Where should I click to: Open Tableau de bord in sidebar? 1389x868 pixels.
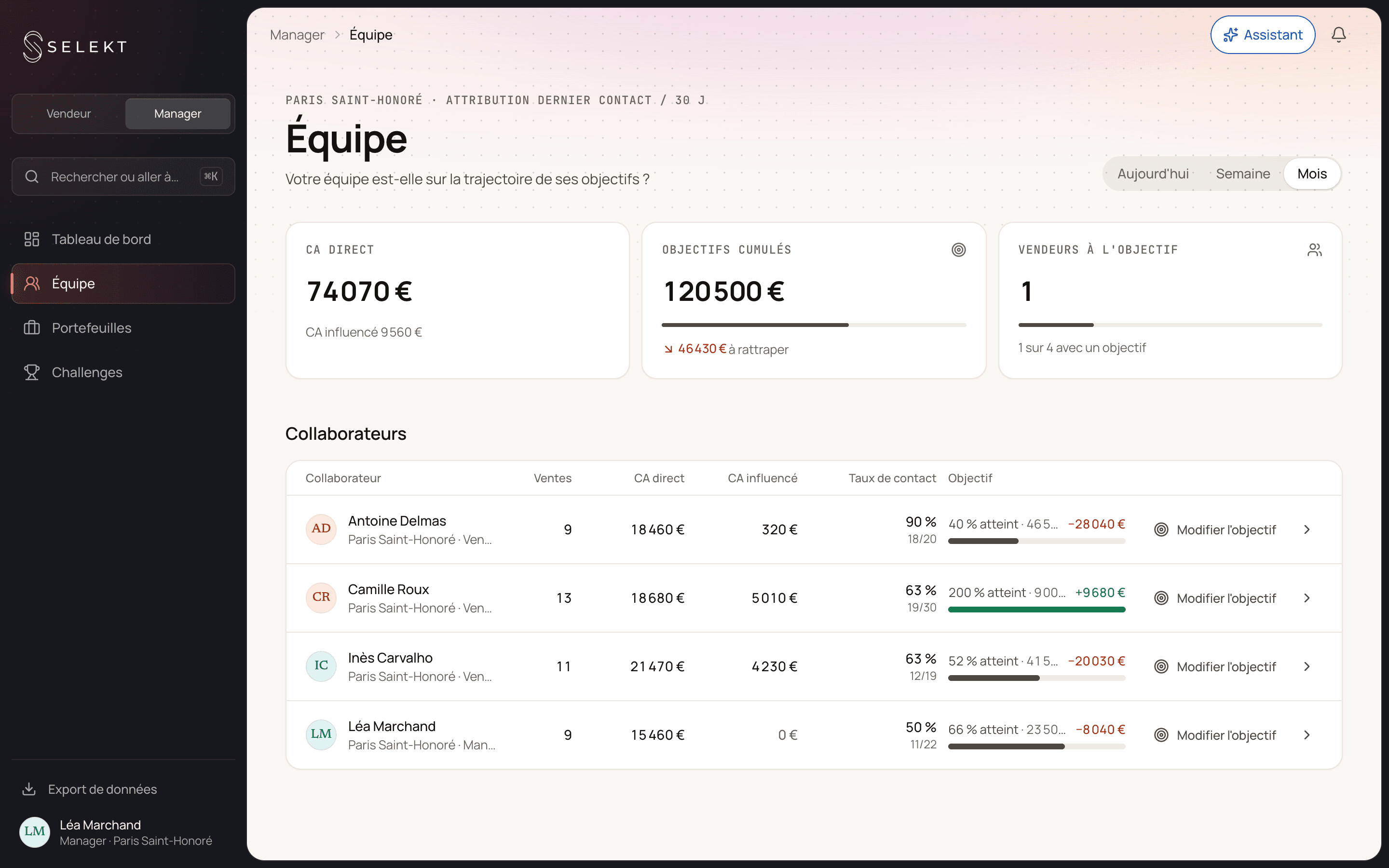coord(123,239)
